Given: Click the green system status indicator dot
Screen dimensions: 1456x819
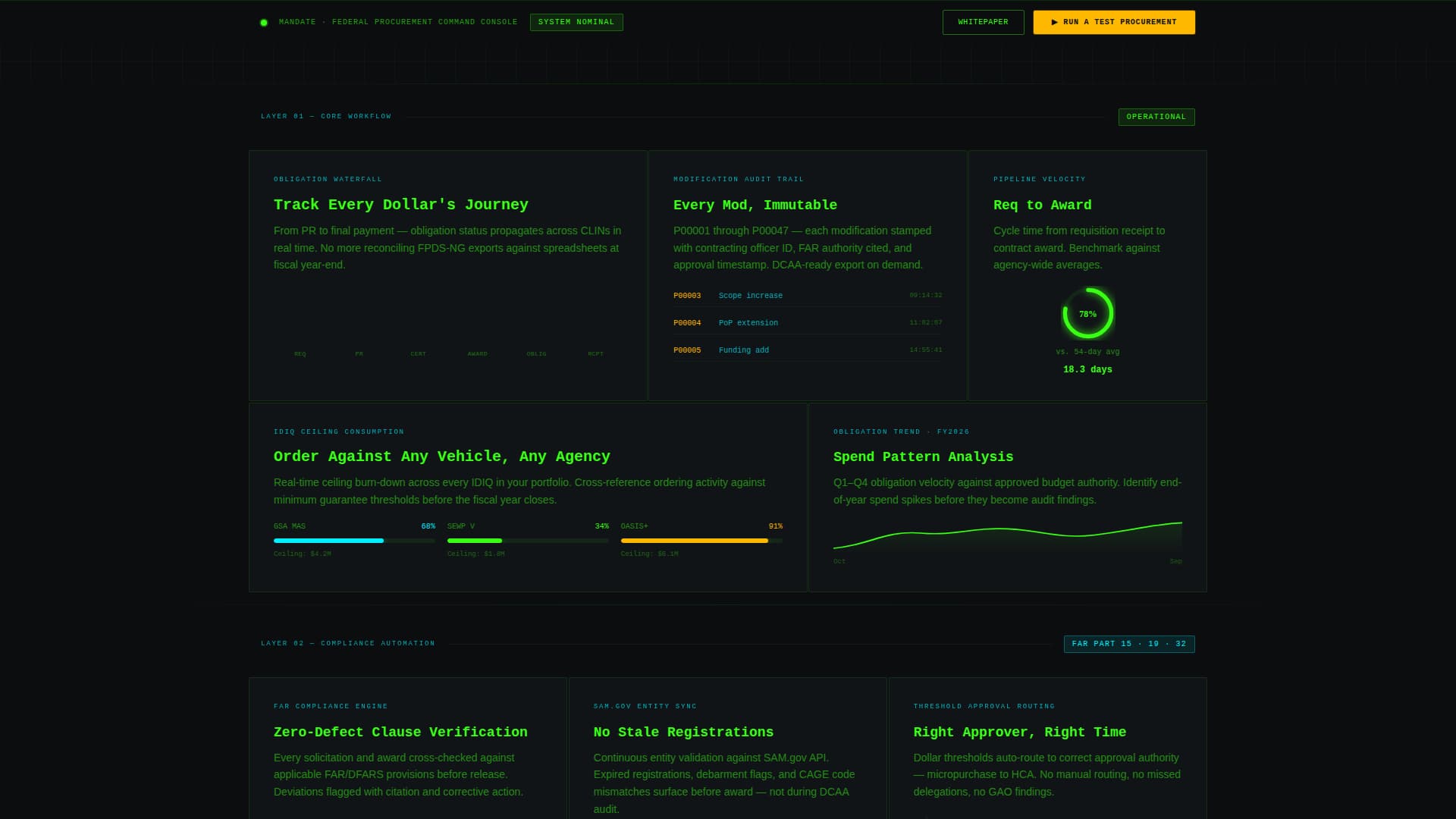Looking at the screenshot, I should click(263, 22).
